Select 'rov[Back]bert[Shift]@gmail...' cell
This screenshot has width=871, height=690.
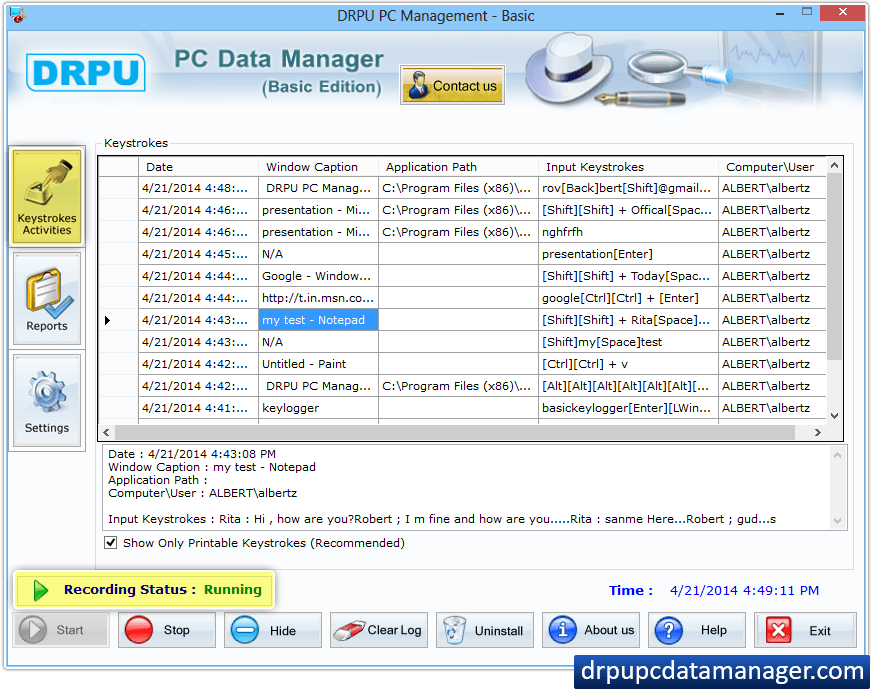click(x=628, y=188)
